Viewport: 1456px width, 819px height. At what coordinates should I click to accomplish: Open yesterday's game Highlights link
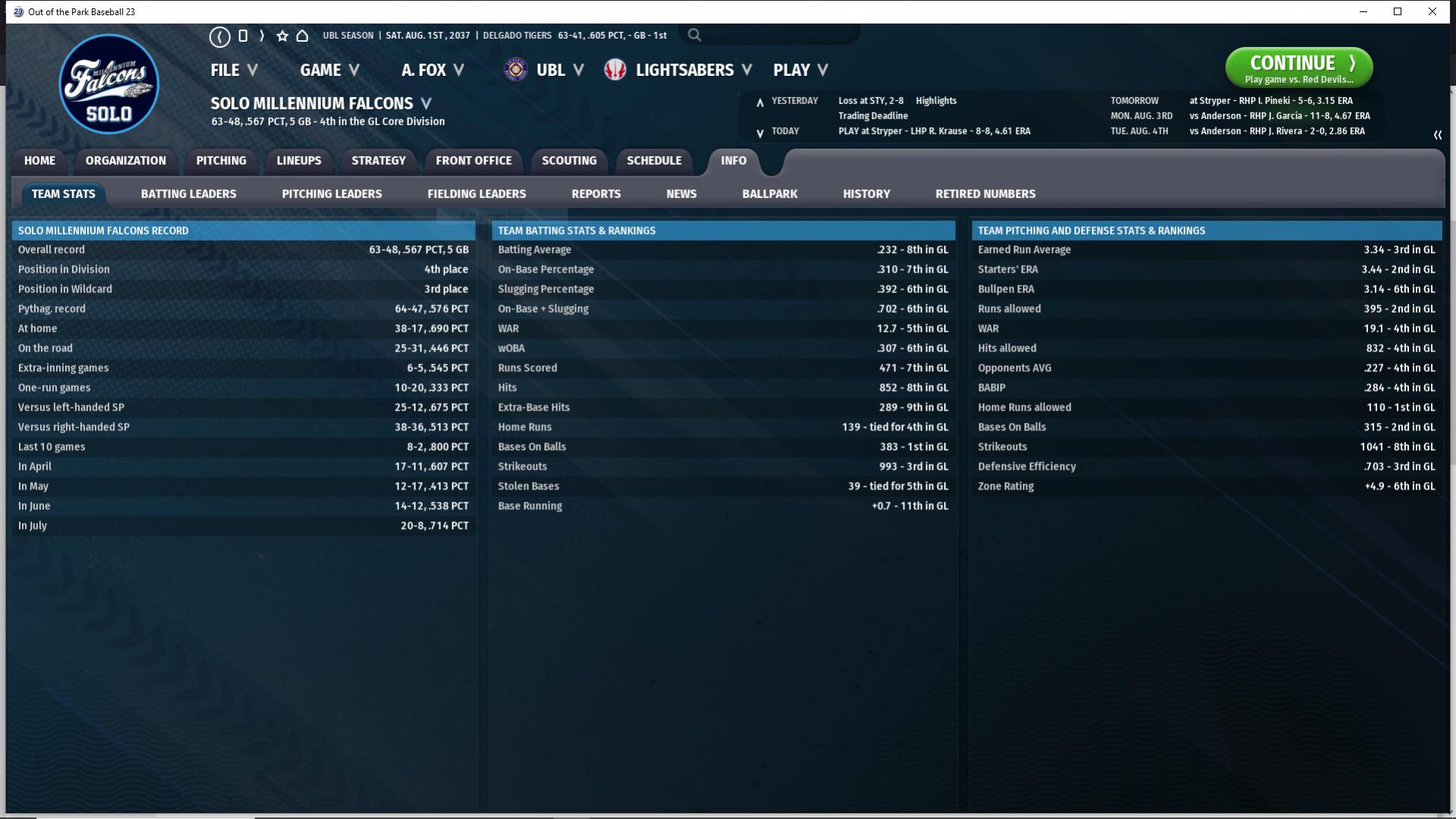tap(936, 100)
